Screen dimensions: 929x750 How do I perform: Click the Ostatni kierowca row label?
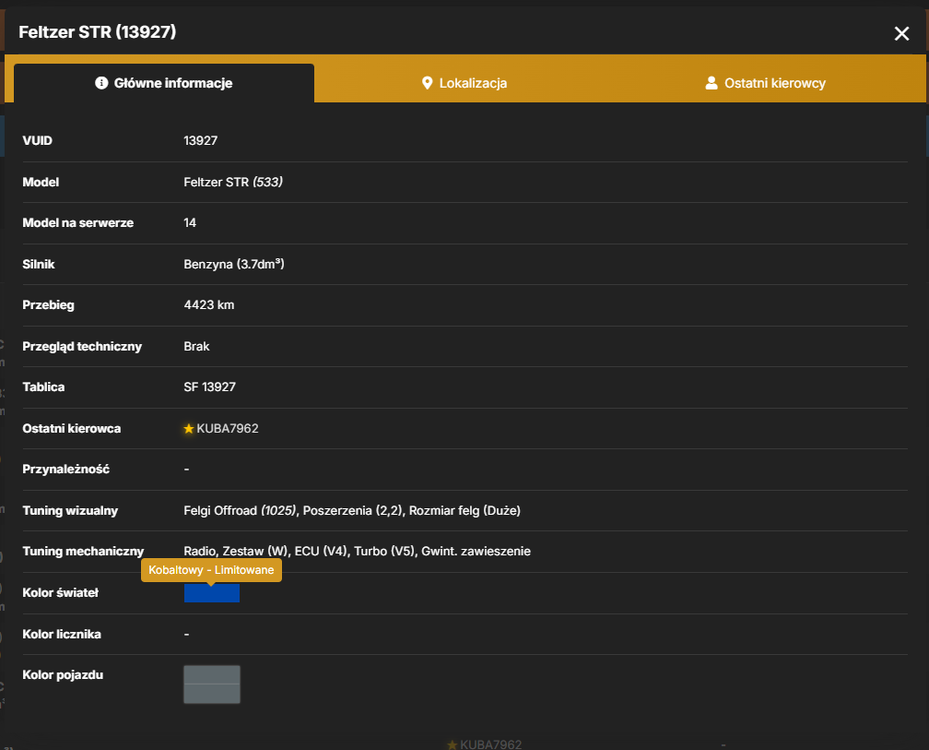[x=72, y=428]
